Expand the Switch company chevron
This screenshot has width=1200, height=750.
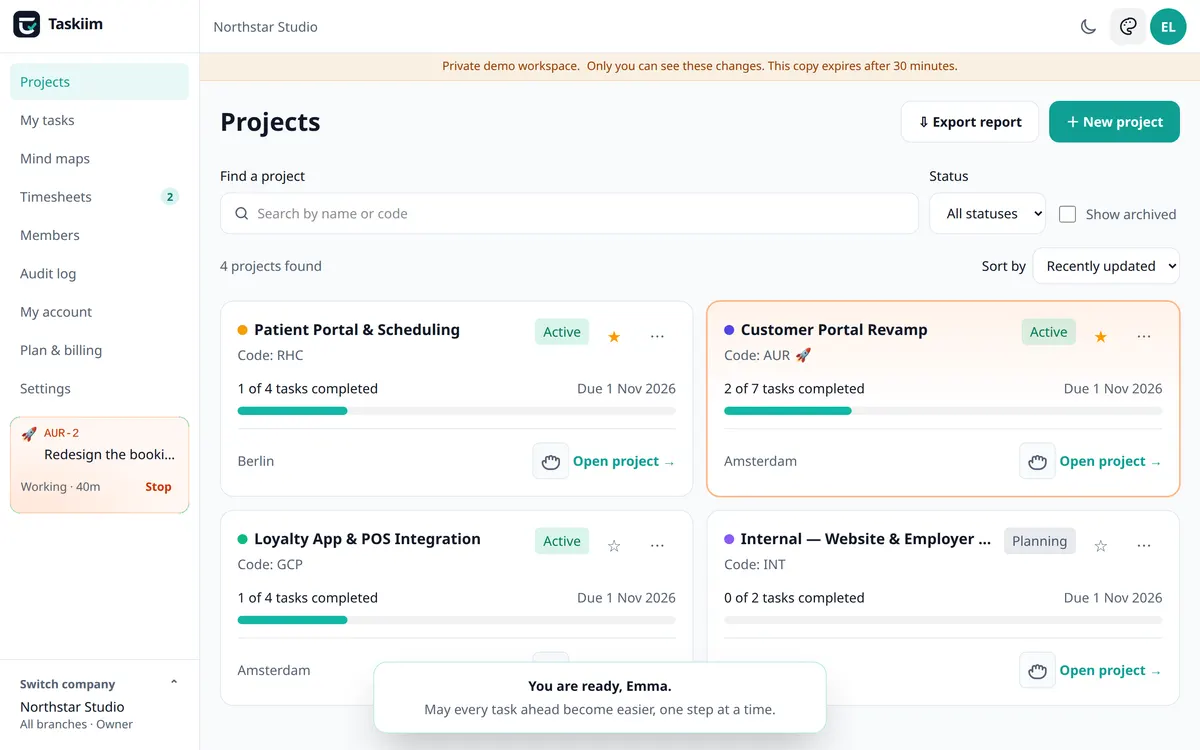coord(174,683)
